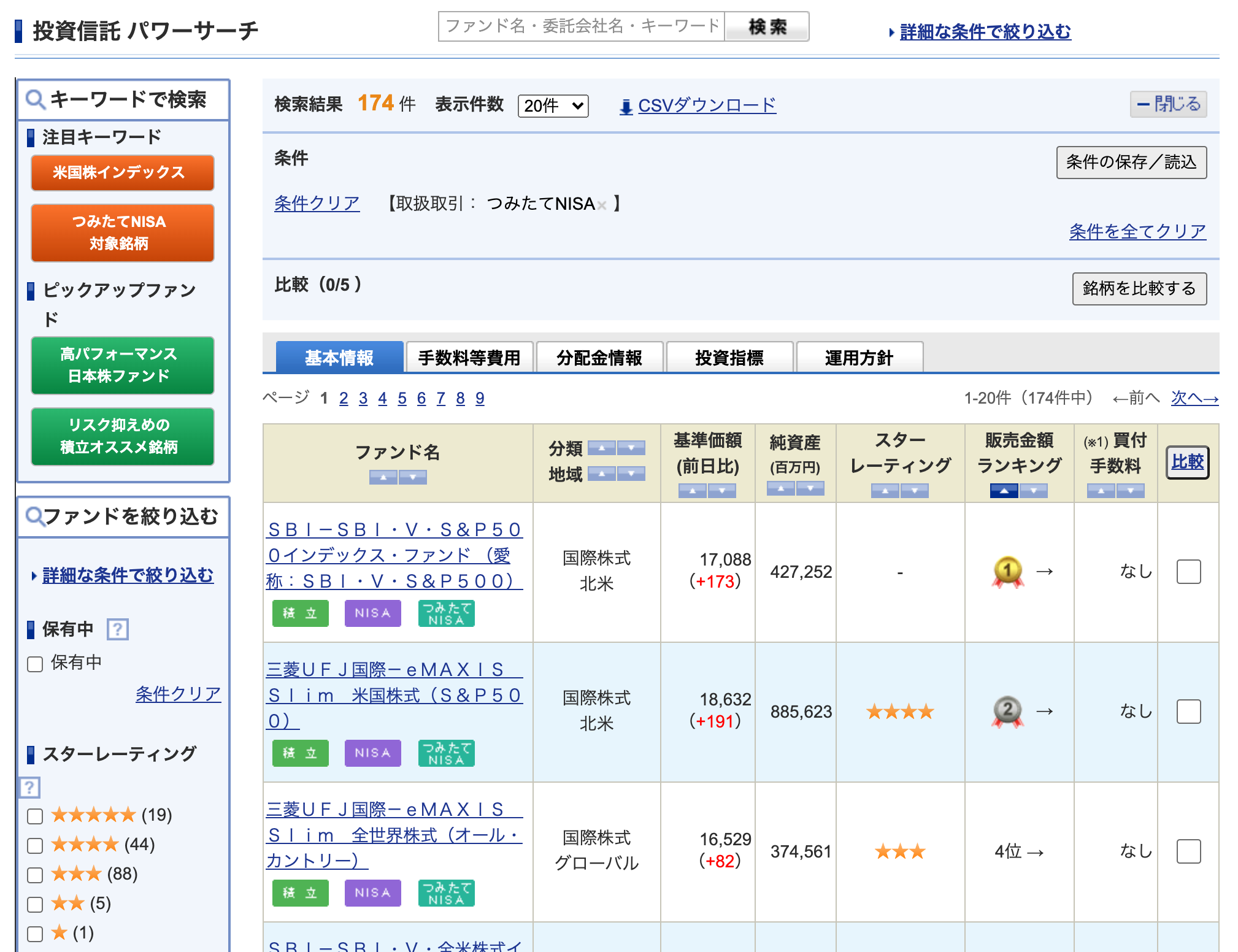Sort 販売金額ランキング descending arrow

1034,490
